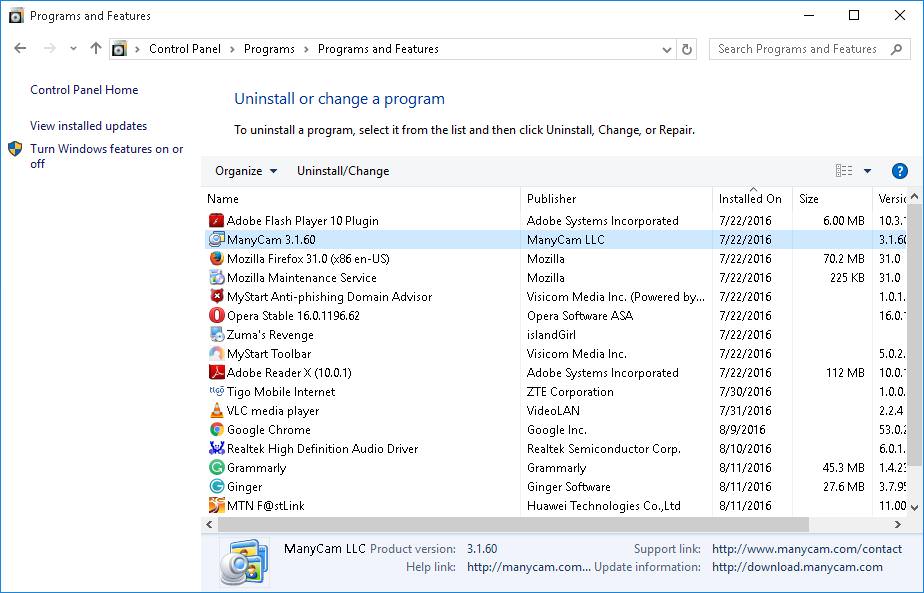Sort by the Publisher column header
This screenshot has width=924, height=593.
pyautogui.click(x=616, y=199)
